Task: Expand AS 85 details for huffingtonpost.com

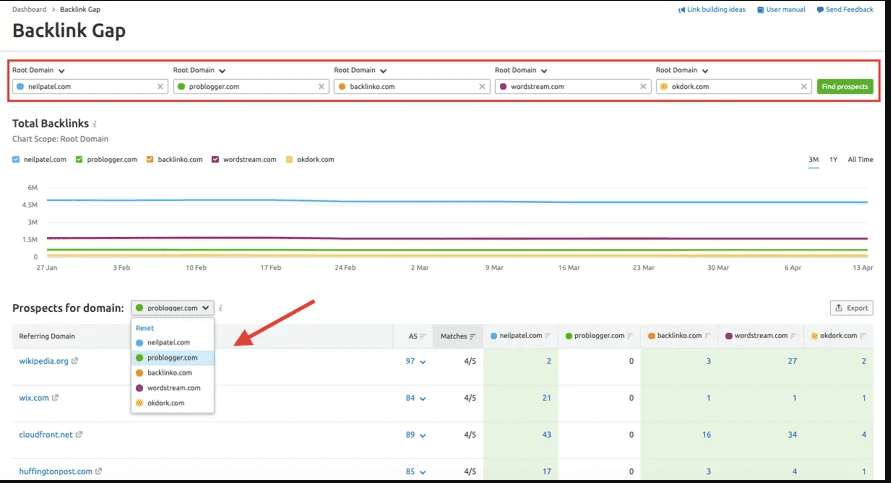Action: tap(415, 472)
